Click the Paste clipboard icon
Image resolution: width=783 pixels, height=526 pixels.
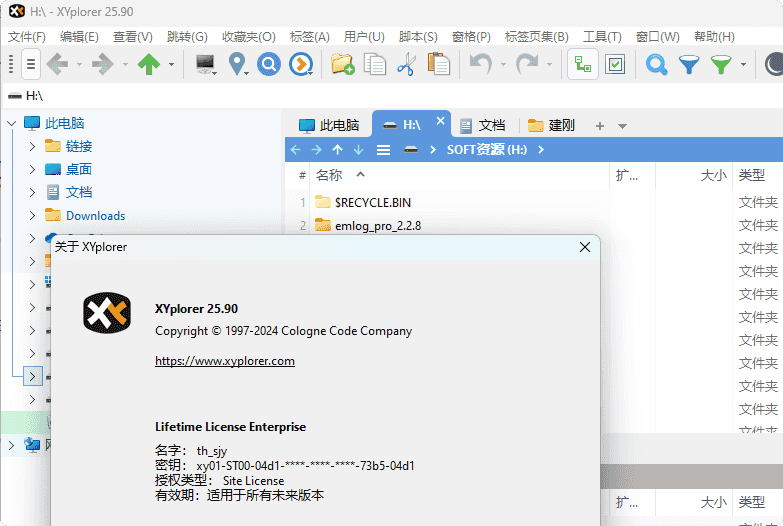(x=438, y=64)
